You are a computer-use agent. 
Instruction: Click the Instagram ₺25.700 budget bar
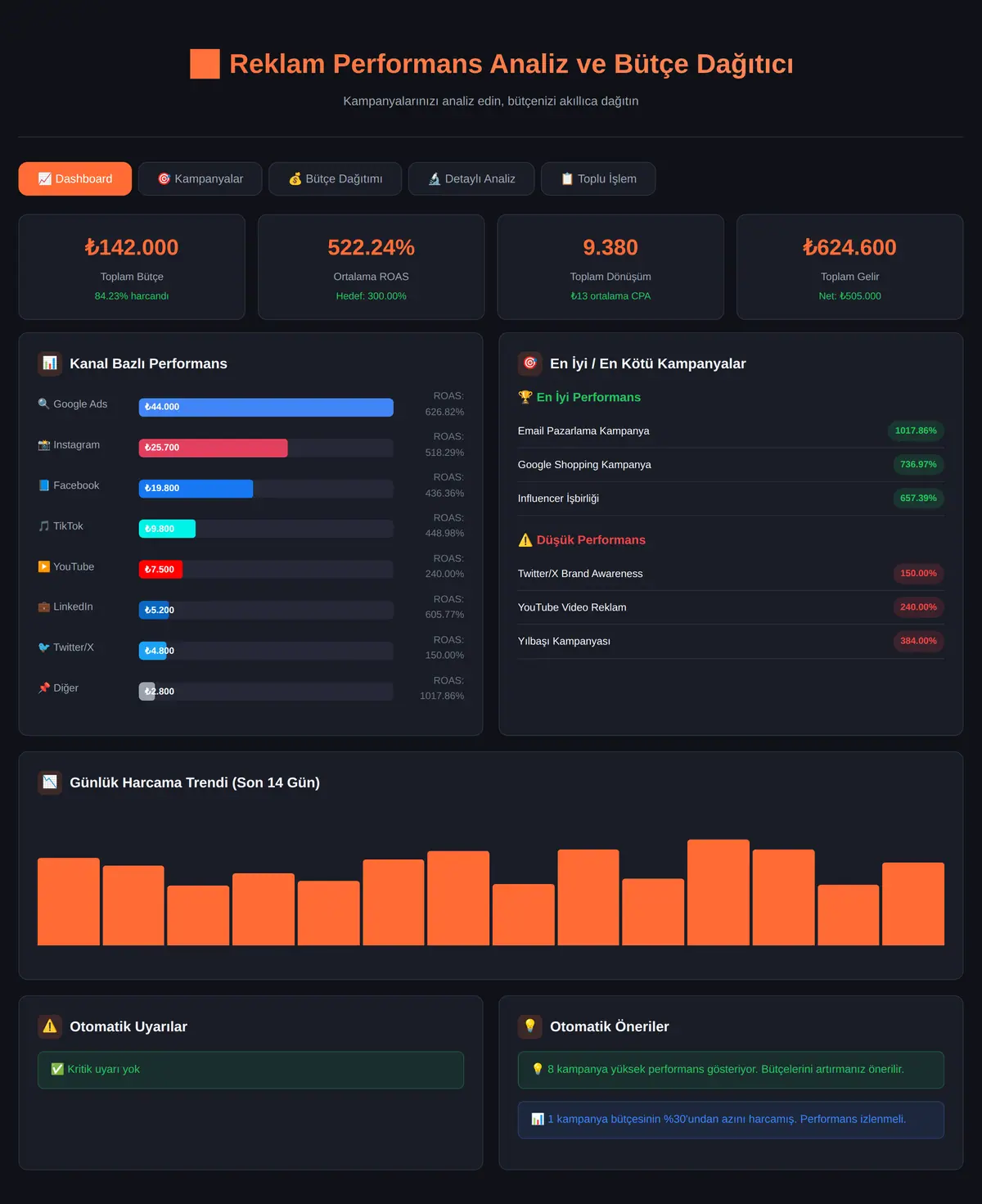(214, 448)
